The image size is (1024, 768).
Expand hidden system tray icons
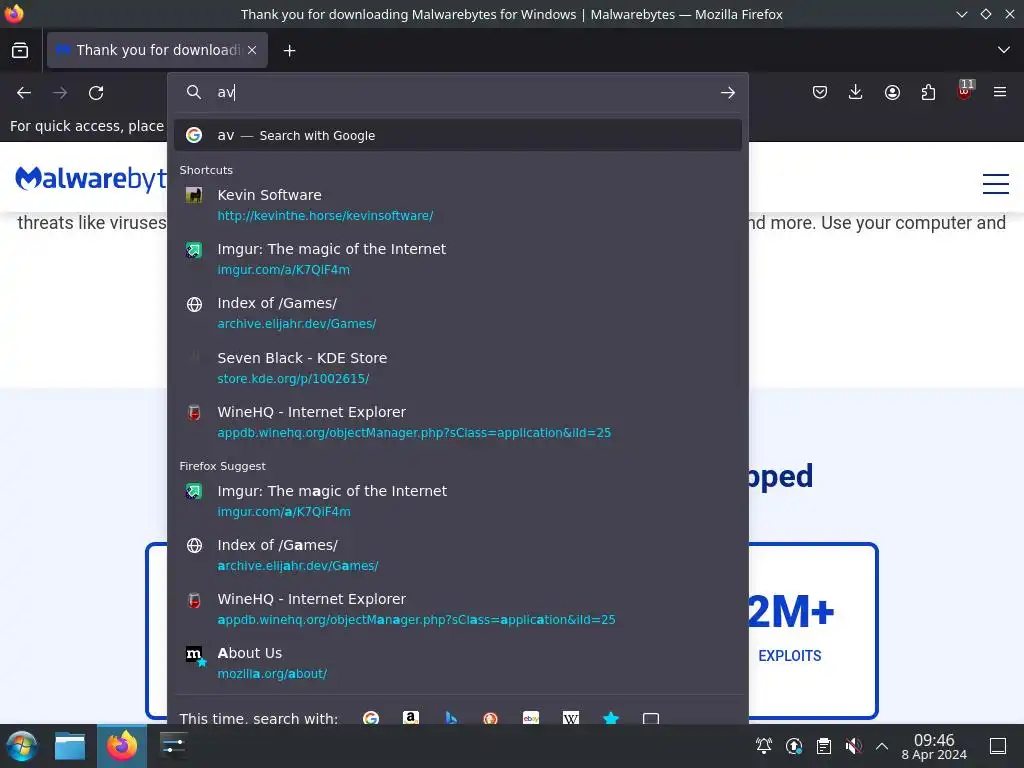882,746
